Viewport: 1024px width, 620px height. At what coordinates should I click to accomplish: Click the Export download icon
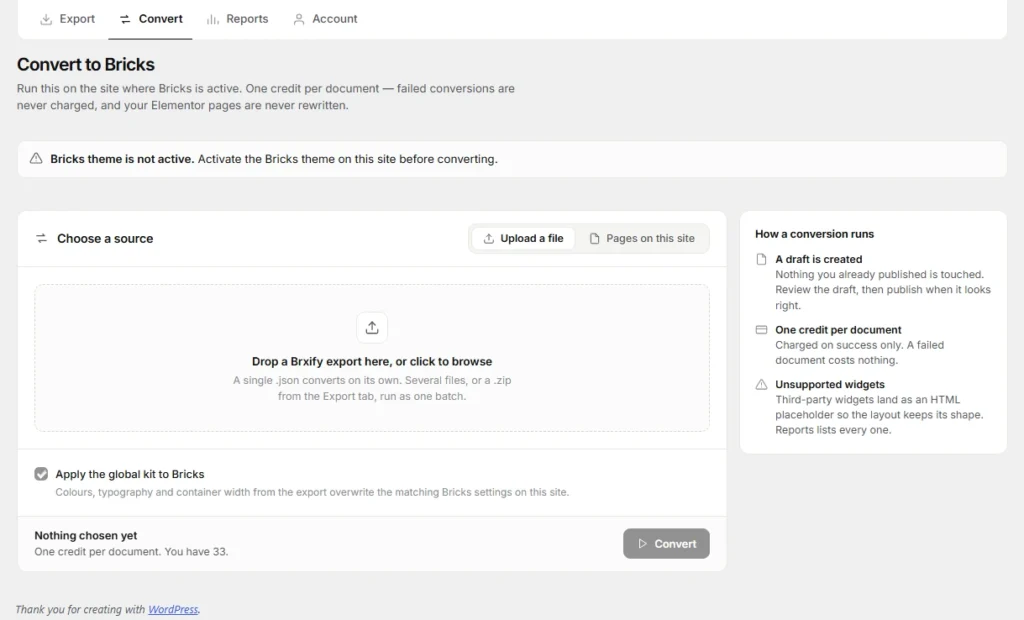[46, 20]
